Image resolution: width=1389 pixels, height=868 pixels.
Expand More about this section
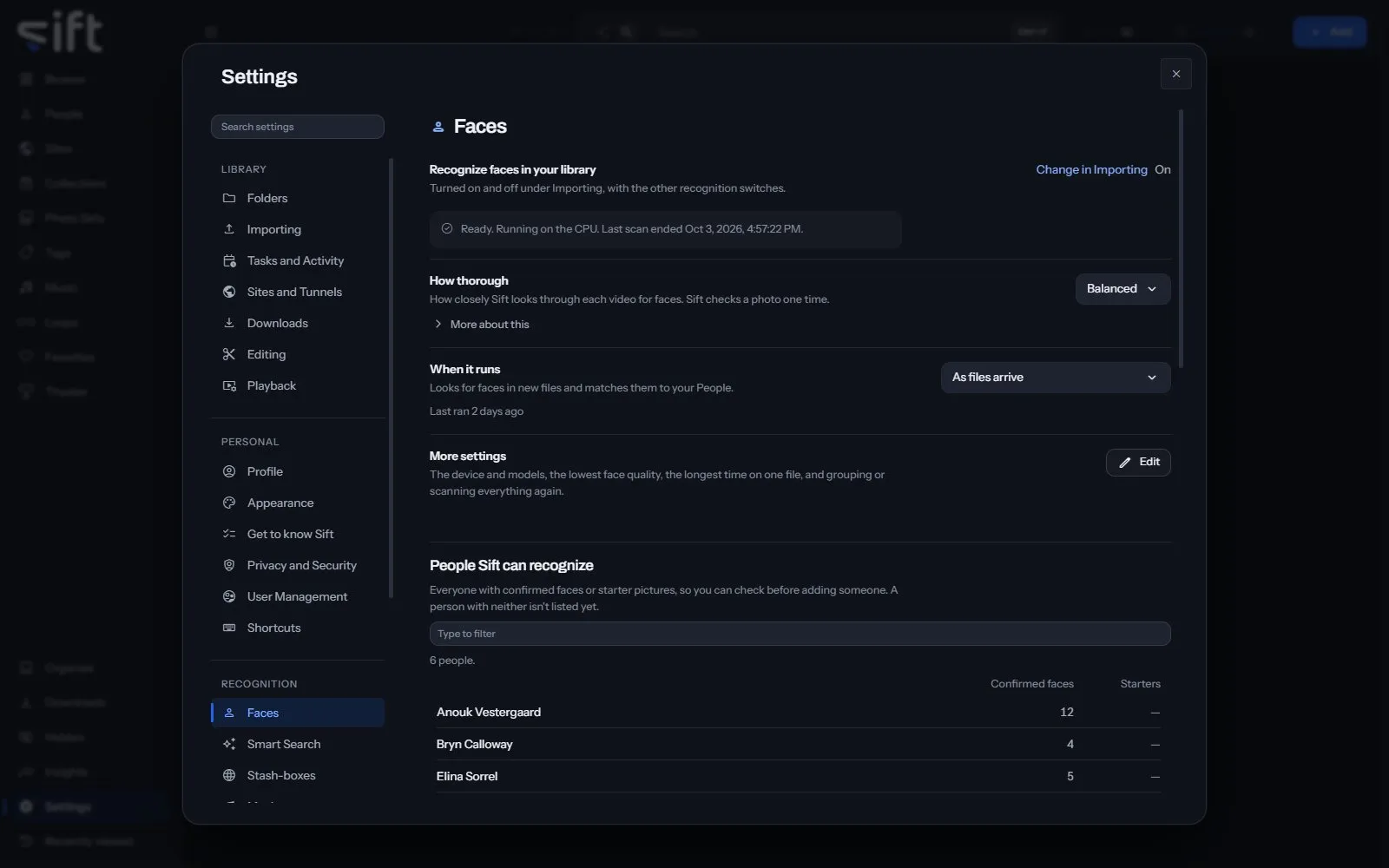pos(481,325)
